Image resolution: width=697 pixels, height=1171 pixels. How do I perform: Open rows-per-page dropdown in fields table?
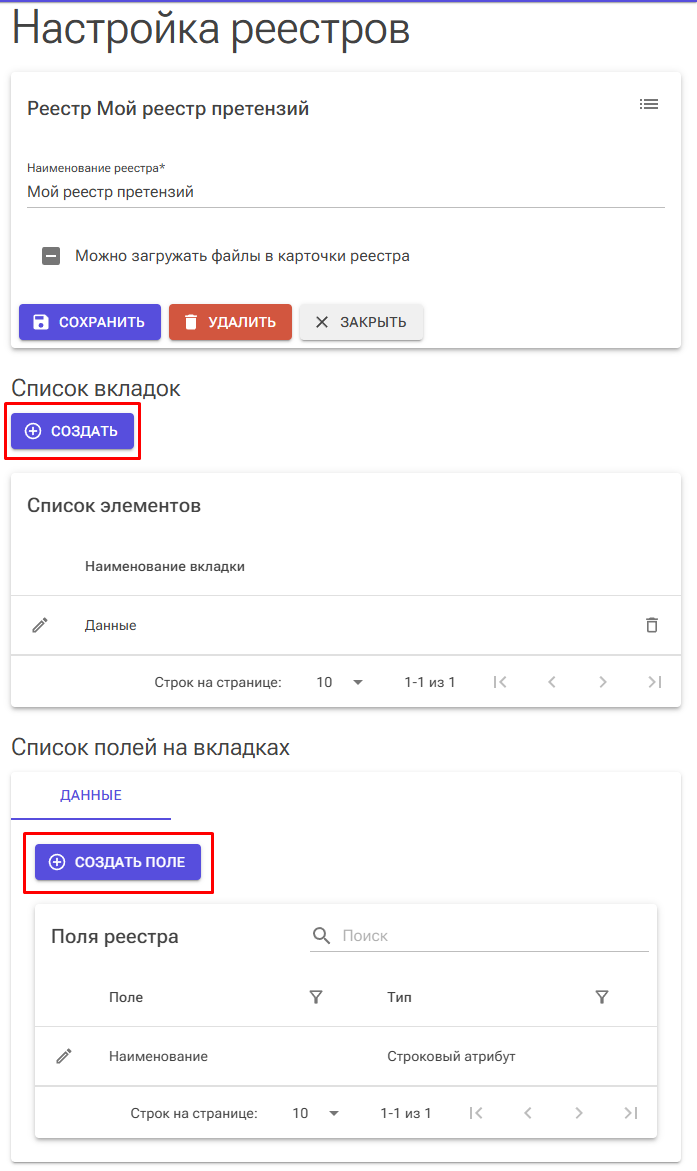pyautogui.click(x=316, y=1113)
